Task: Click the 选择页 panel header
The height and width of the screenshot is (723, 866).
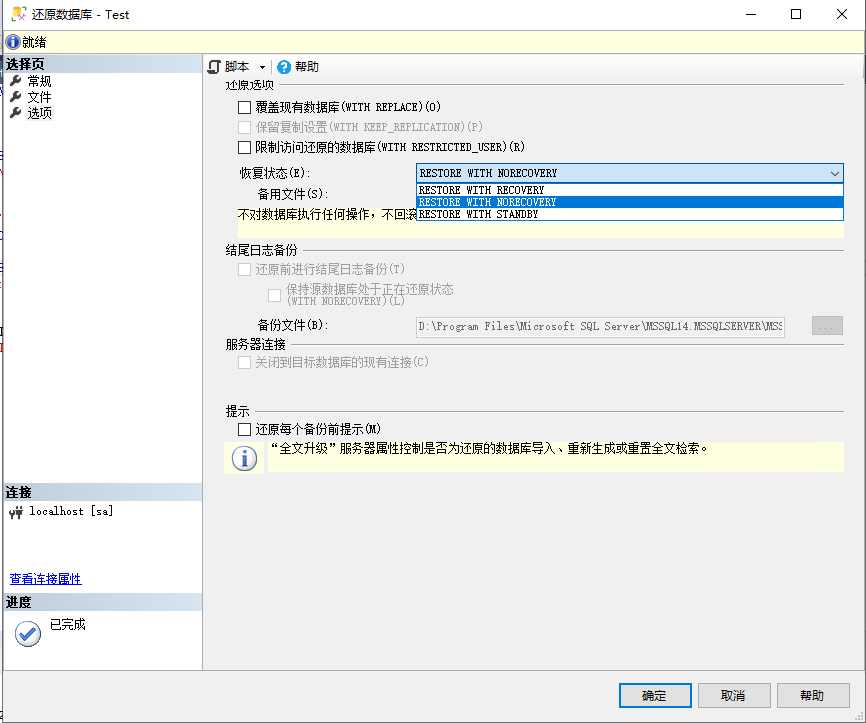Action: 103,64
